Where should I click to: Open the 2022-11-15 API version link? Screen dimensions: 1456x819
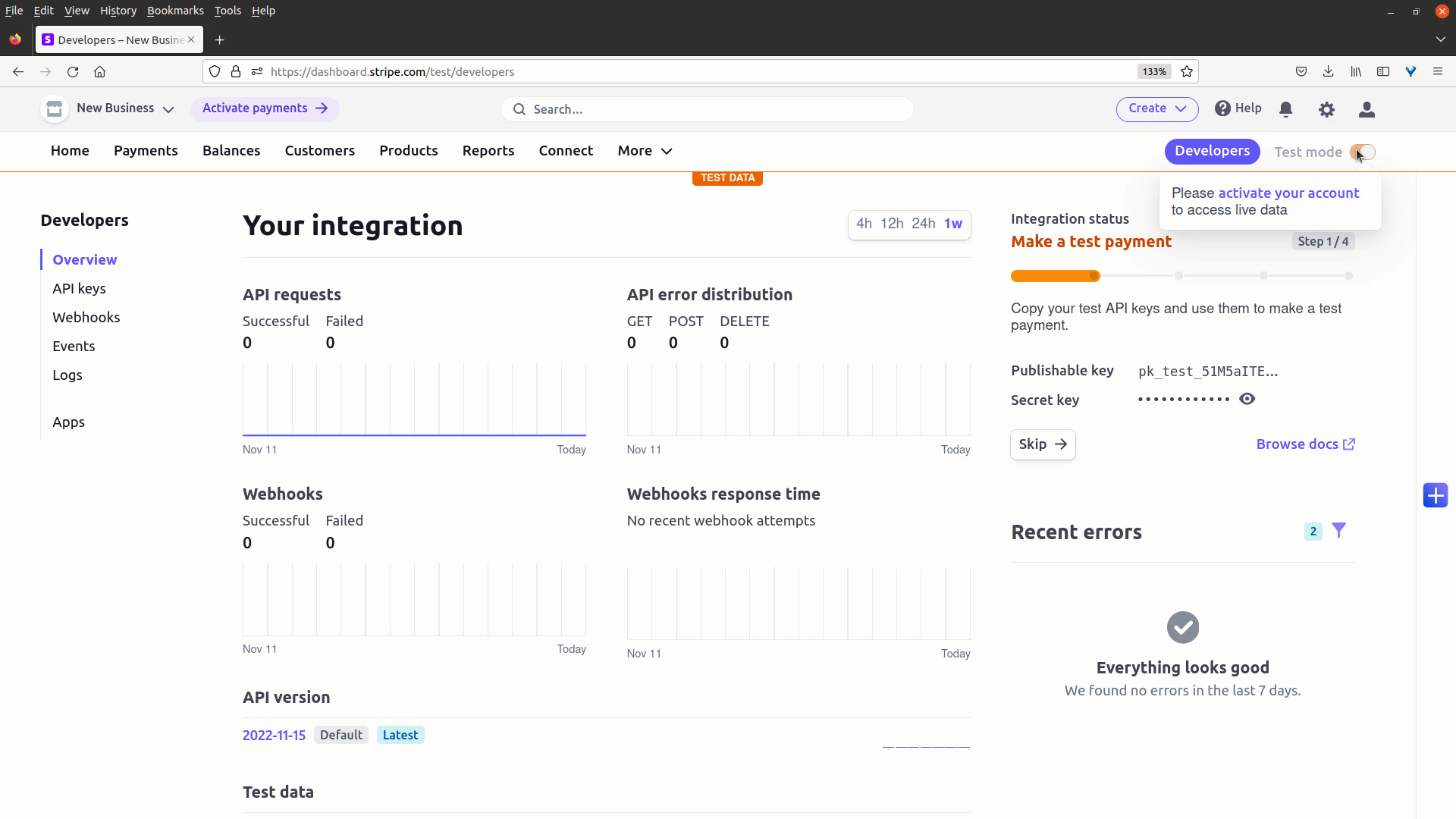[274, 735]
